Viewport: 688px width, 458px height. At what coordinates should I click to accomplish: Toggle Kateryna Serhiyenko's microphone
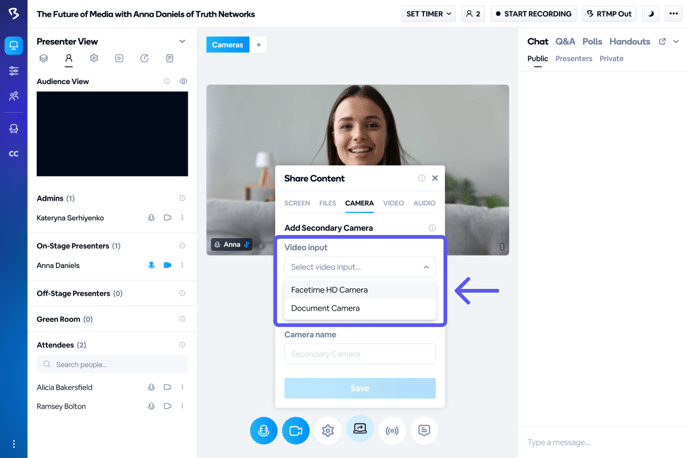(151, 218)
